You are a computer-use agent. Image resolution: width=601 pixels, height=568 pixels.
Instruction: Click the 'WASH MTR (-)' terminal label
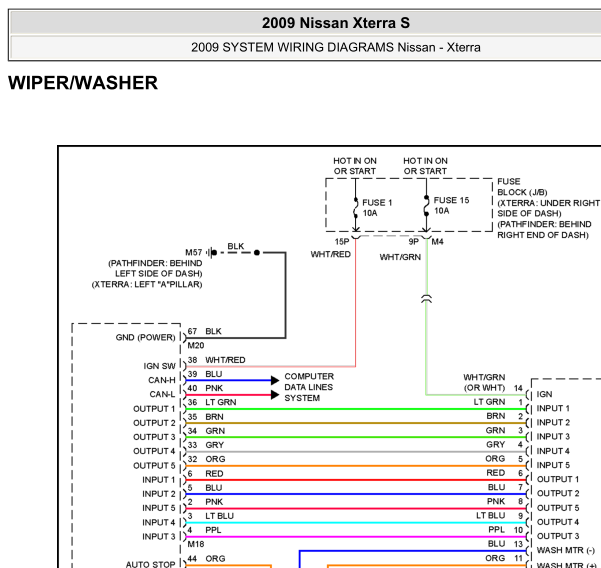coord(566,550)
